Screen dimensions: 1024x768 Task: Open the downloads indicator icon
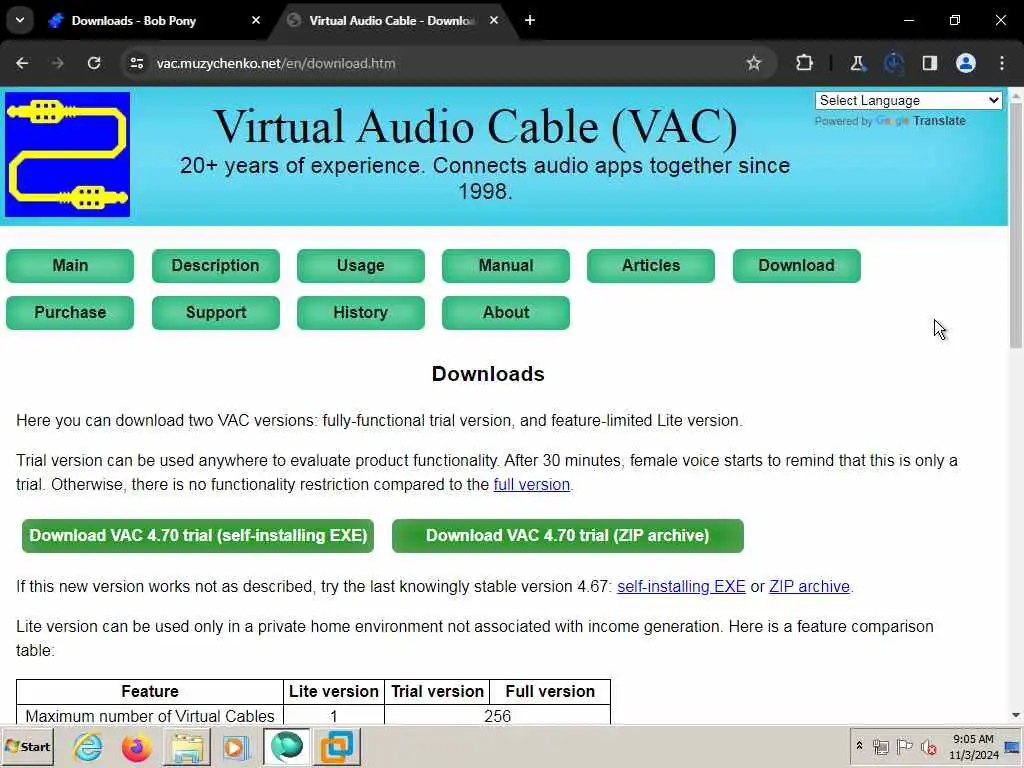pyautogui.click(x=893, y=63)
